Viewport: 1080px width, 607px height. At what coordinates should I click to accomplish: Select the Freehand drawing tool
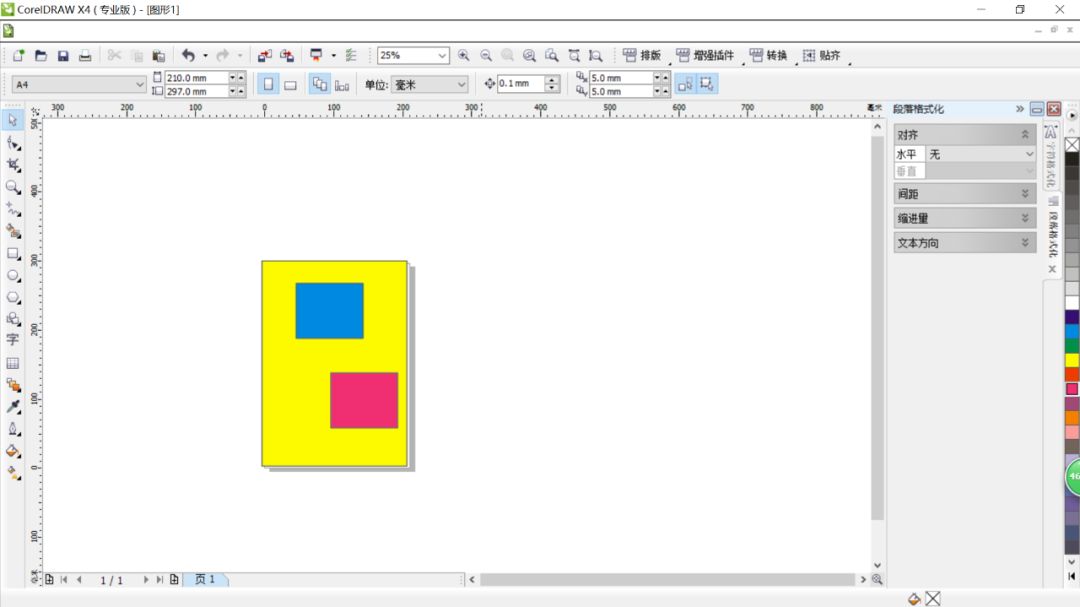12,209
